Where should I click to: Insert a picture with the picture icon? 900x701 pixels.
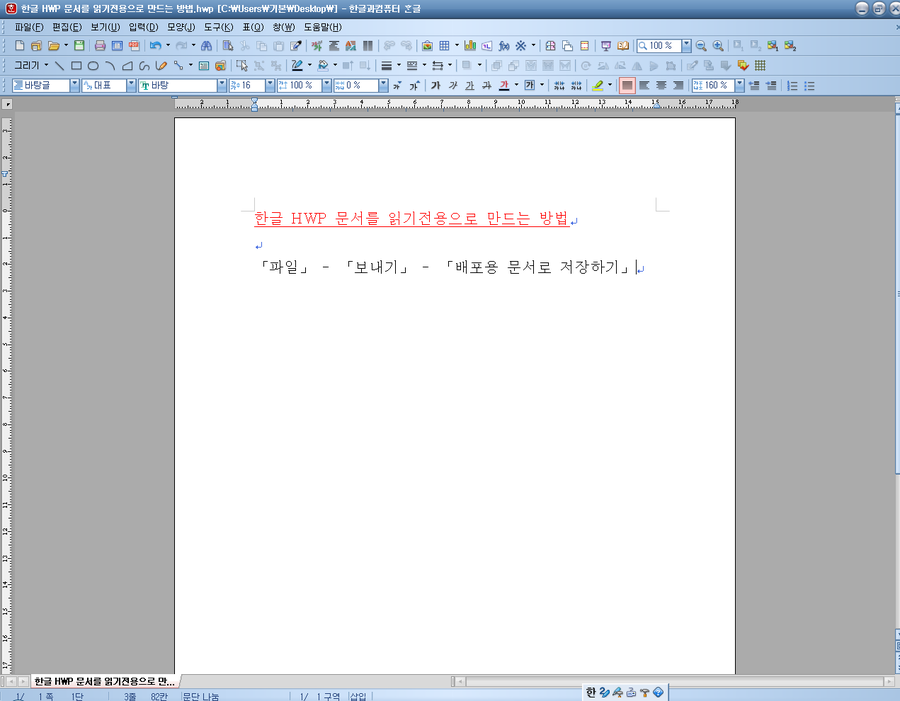427,46
